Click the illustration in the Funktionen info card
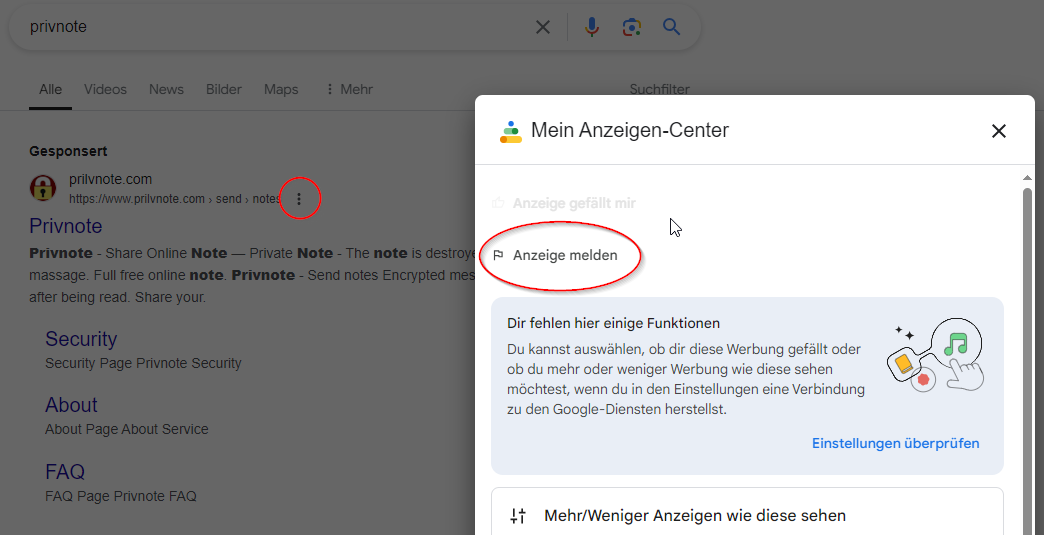This screenshot has width=1044, height=535. [x=935, y=355]
